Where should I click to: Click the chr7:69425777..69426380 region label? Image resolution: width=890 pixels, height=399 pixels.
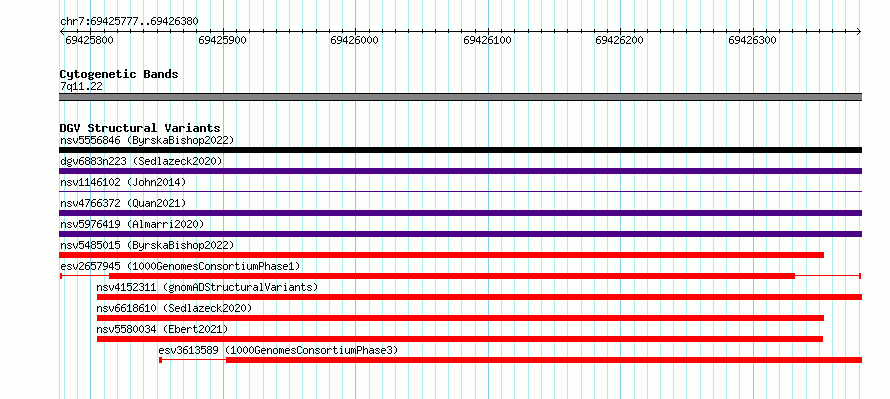129,22
